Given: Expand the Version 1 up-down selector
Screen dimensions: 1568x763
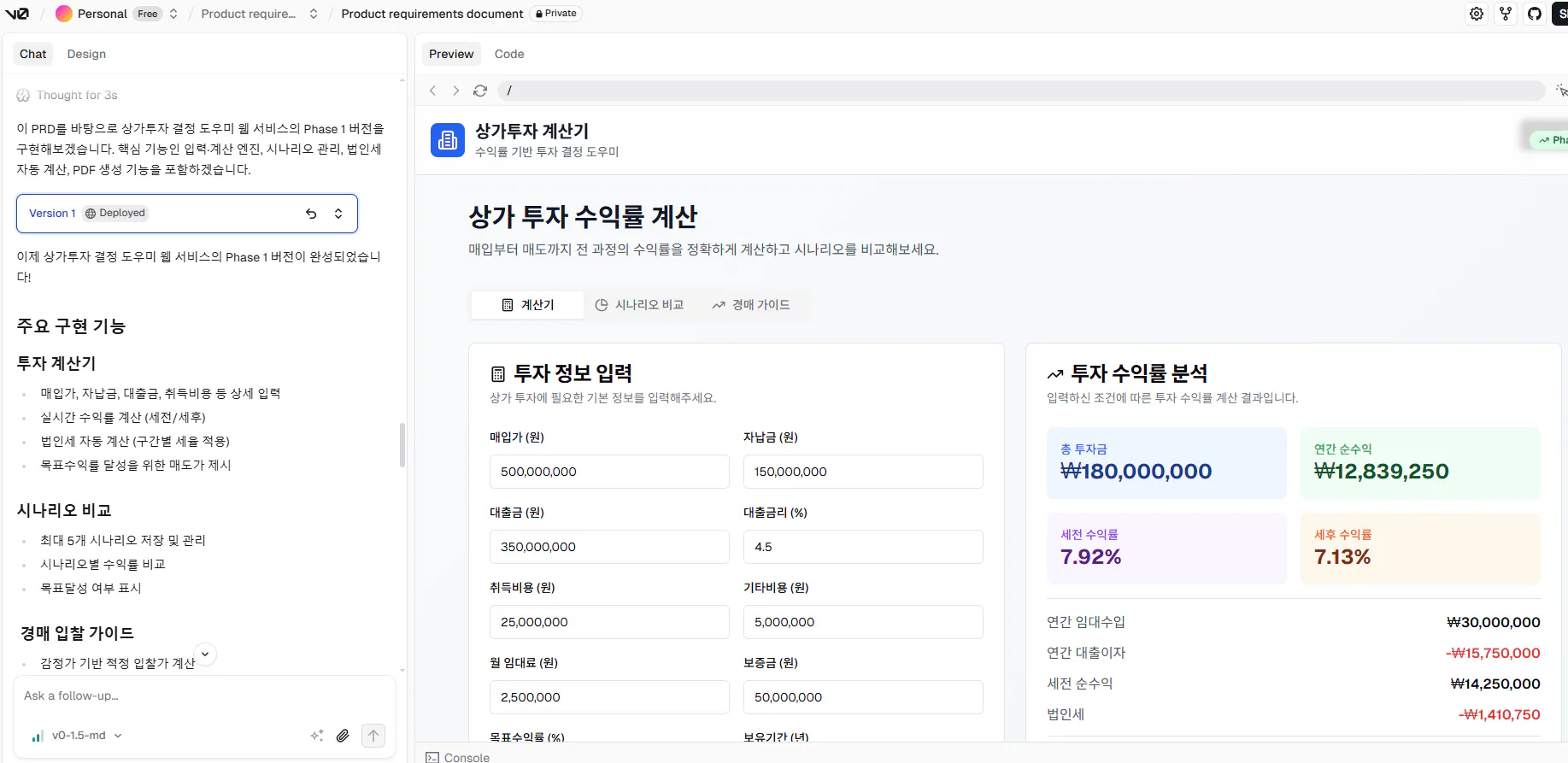Looking at the screenshot, I should pyautogui.click(x=338, y=214).
